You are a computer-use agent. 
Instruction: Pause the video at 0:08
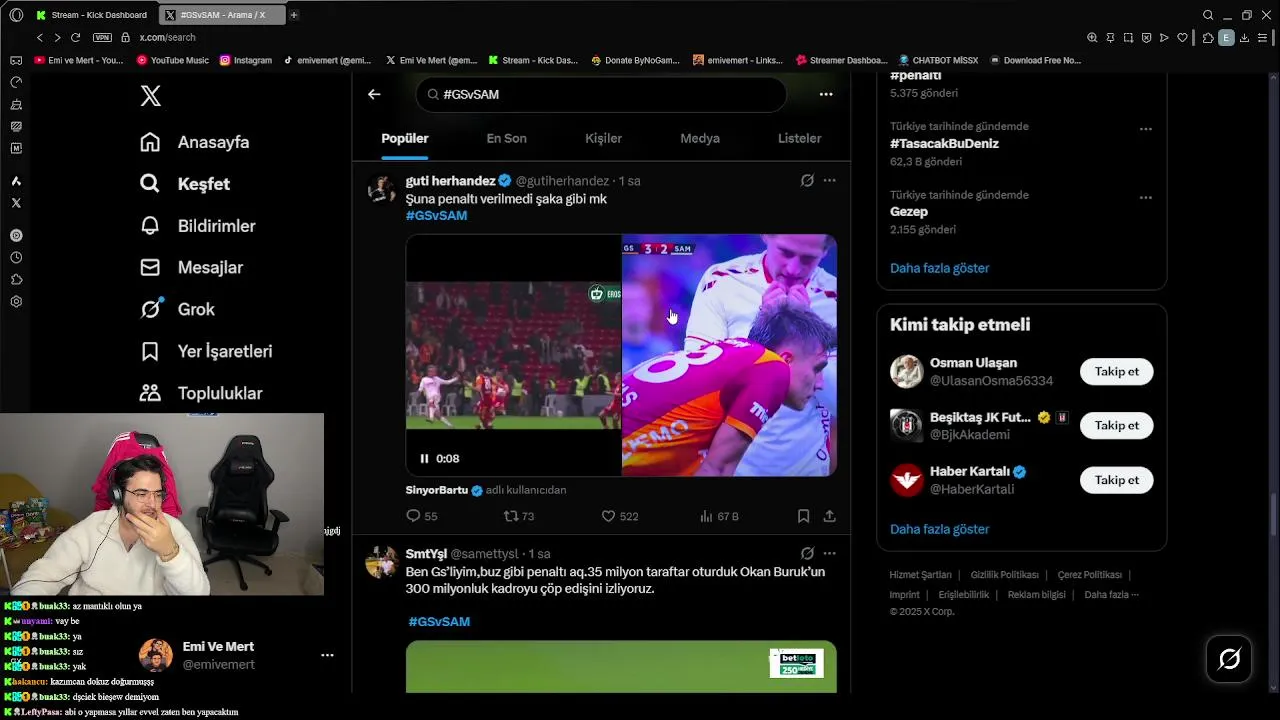(424, 459)
